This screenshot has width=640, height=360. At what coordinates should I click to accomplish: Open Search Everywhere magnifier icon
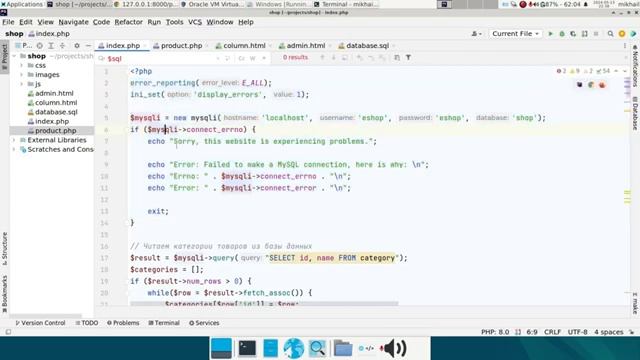click(610, 34)
